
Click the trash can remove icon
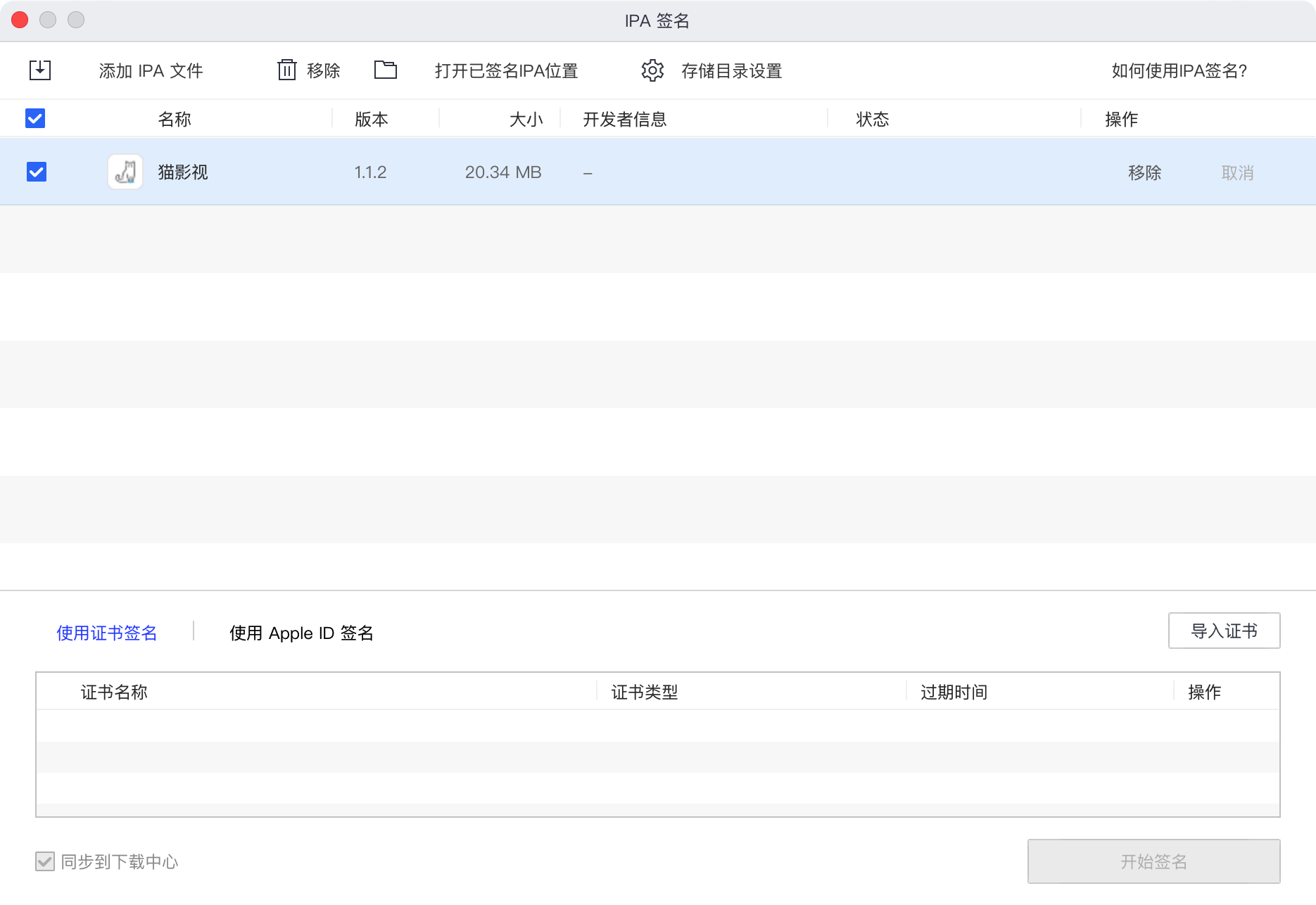286,70
